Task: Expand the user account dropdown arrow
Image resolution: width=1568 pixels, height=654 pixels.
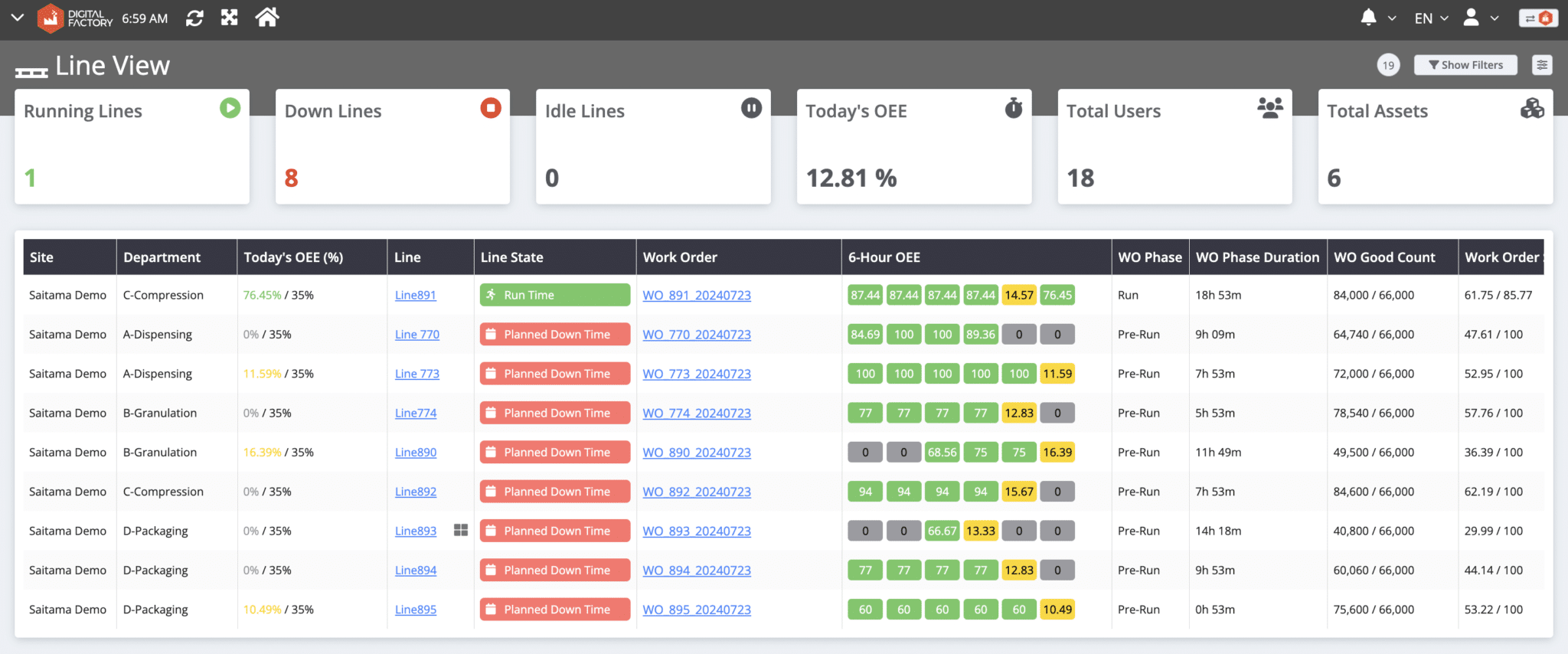Action: 1494,18
